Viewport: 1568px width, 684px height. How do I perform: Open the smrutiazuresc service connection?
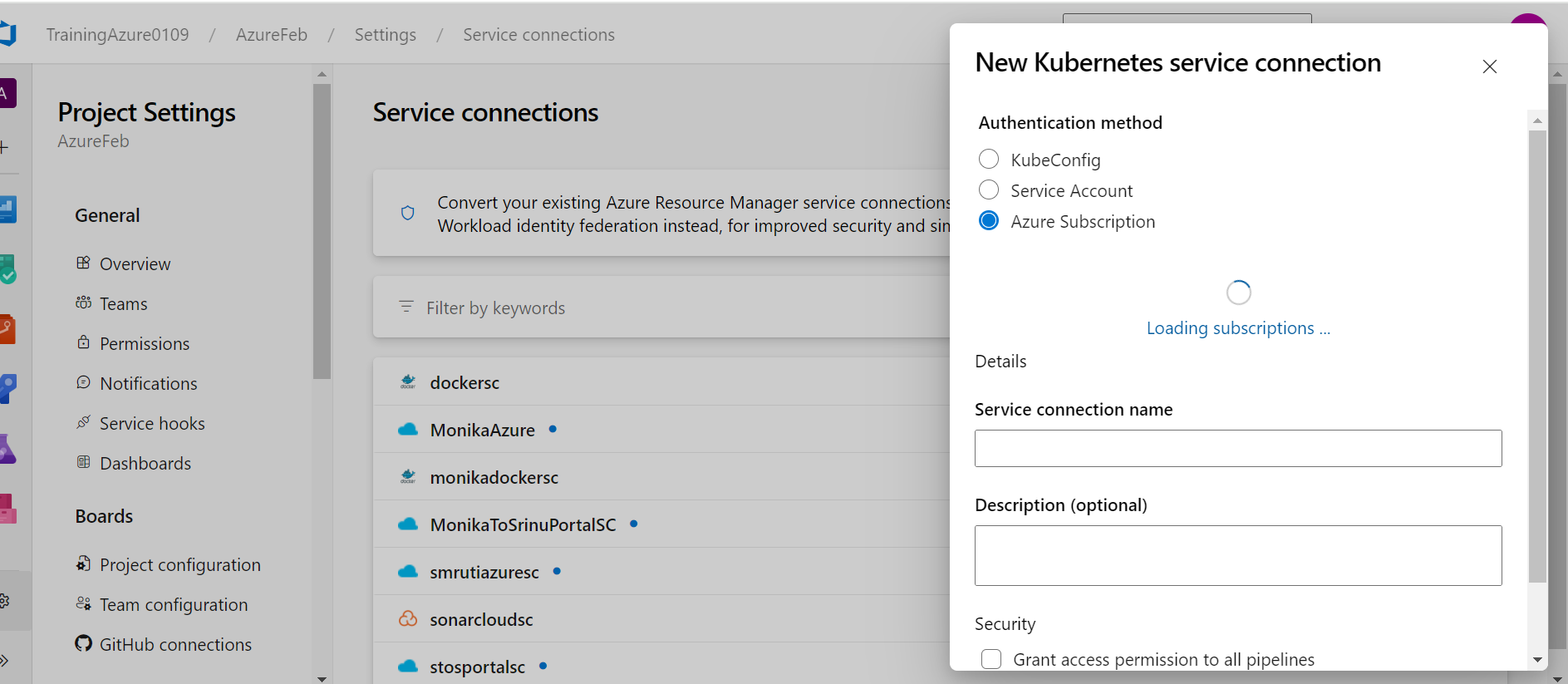(484, 572)
